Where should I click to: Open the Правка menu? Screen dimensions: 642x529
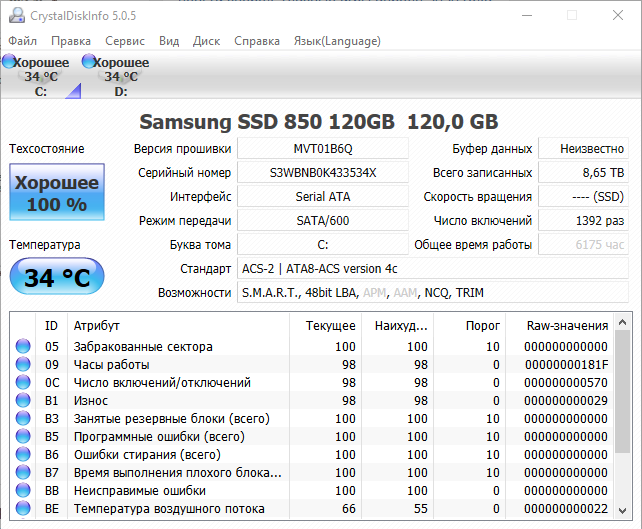pos(71,41)
